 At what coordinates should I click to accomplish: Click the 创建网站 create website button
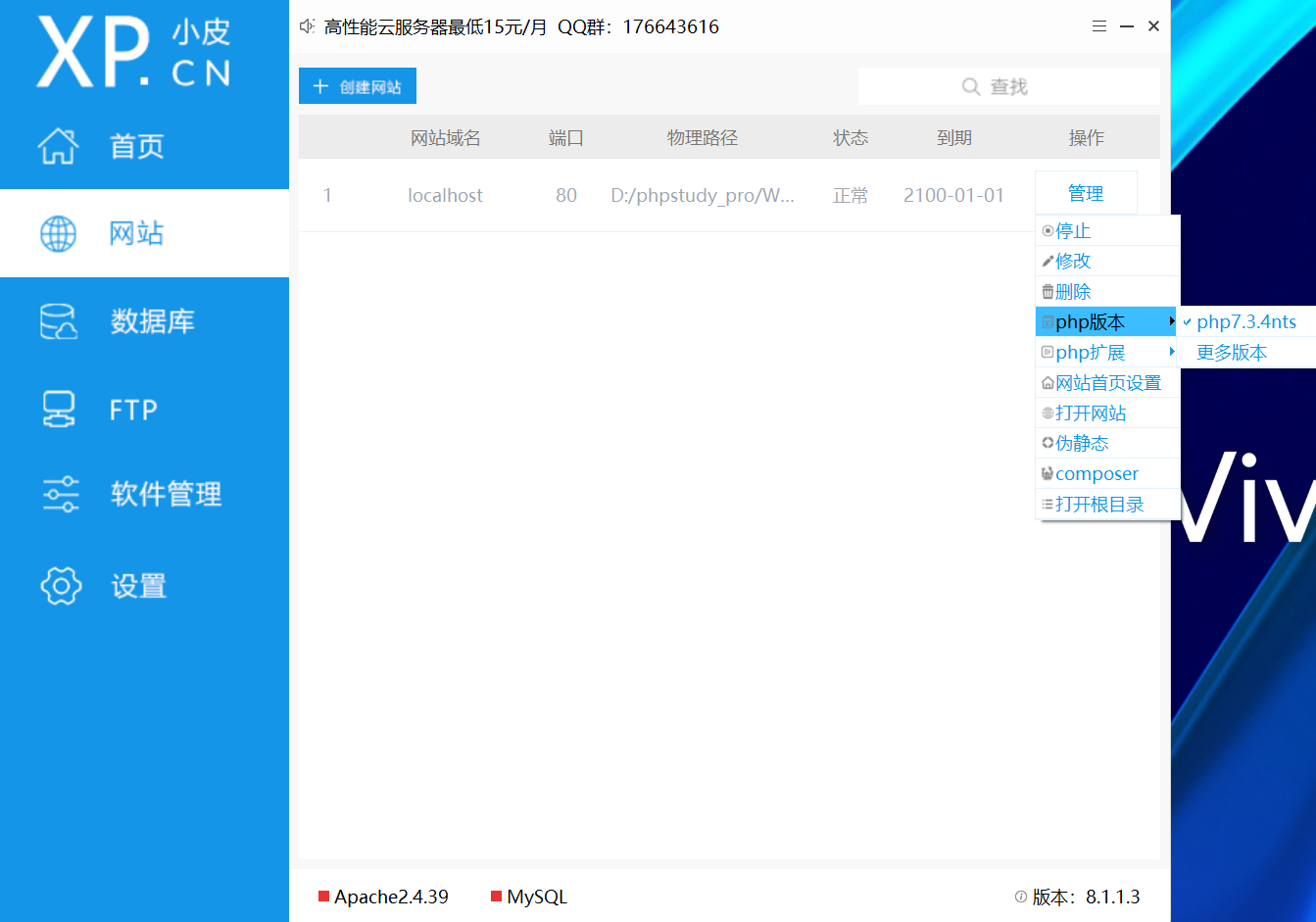point(357,85)
